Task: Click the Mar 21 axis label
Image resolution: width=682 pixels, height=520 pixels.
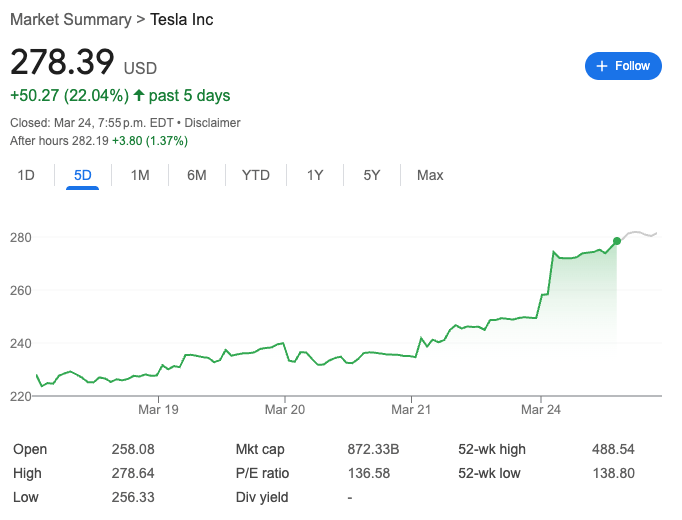Action: click(x=411, y=410)
